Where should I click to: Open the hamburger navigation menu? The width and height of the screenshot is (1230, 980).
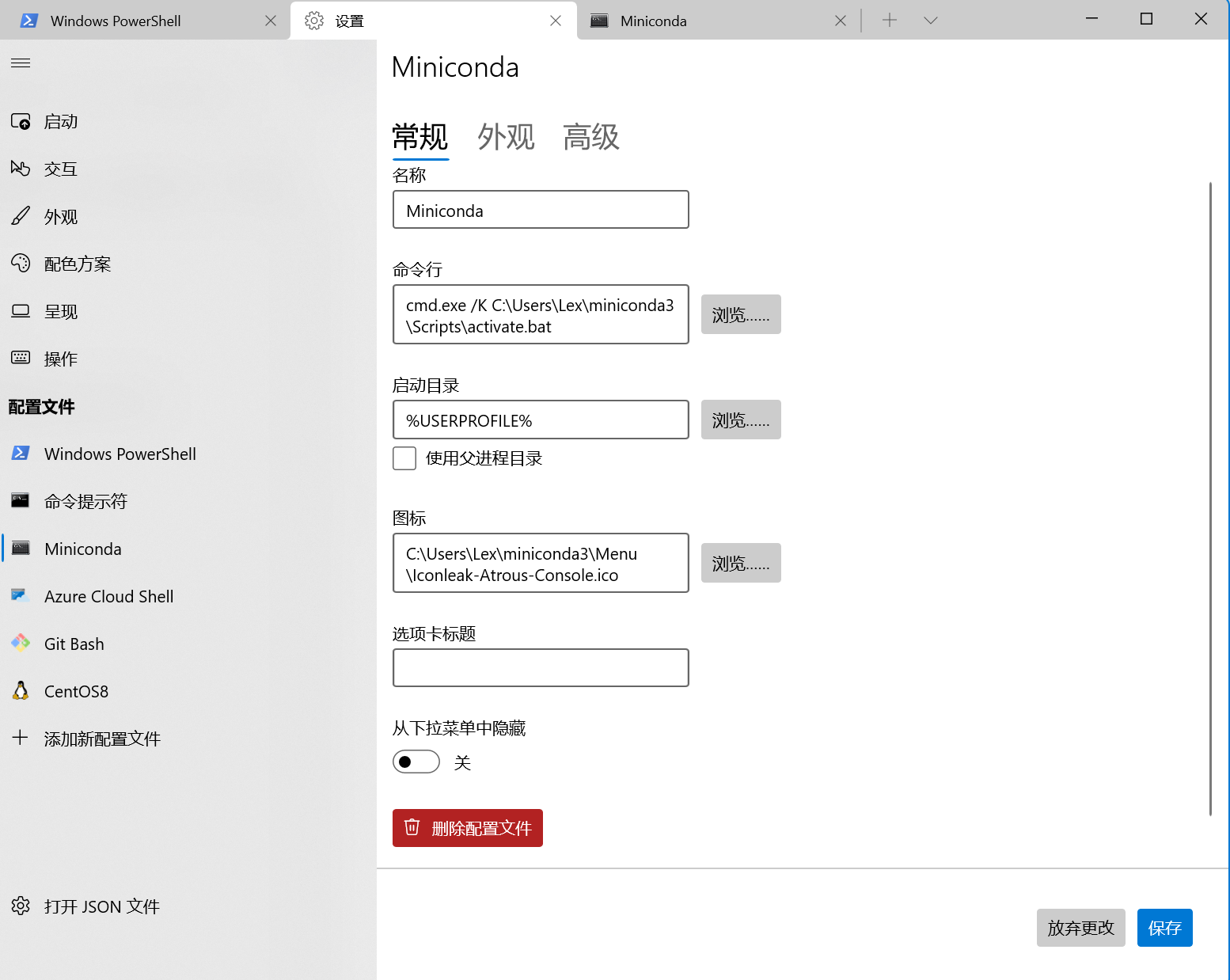pos(20,63)
